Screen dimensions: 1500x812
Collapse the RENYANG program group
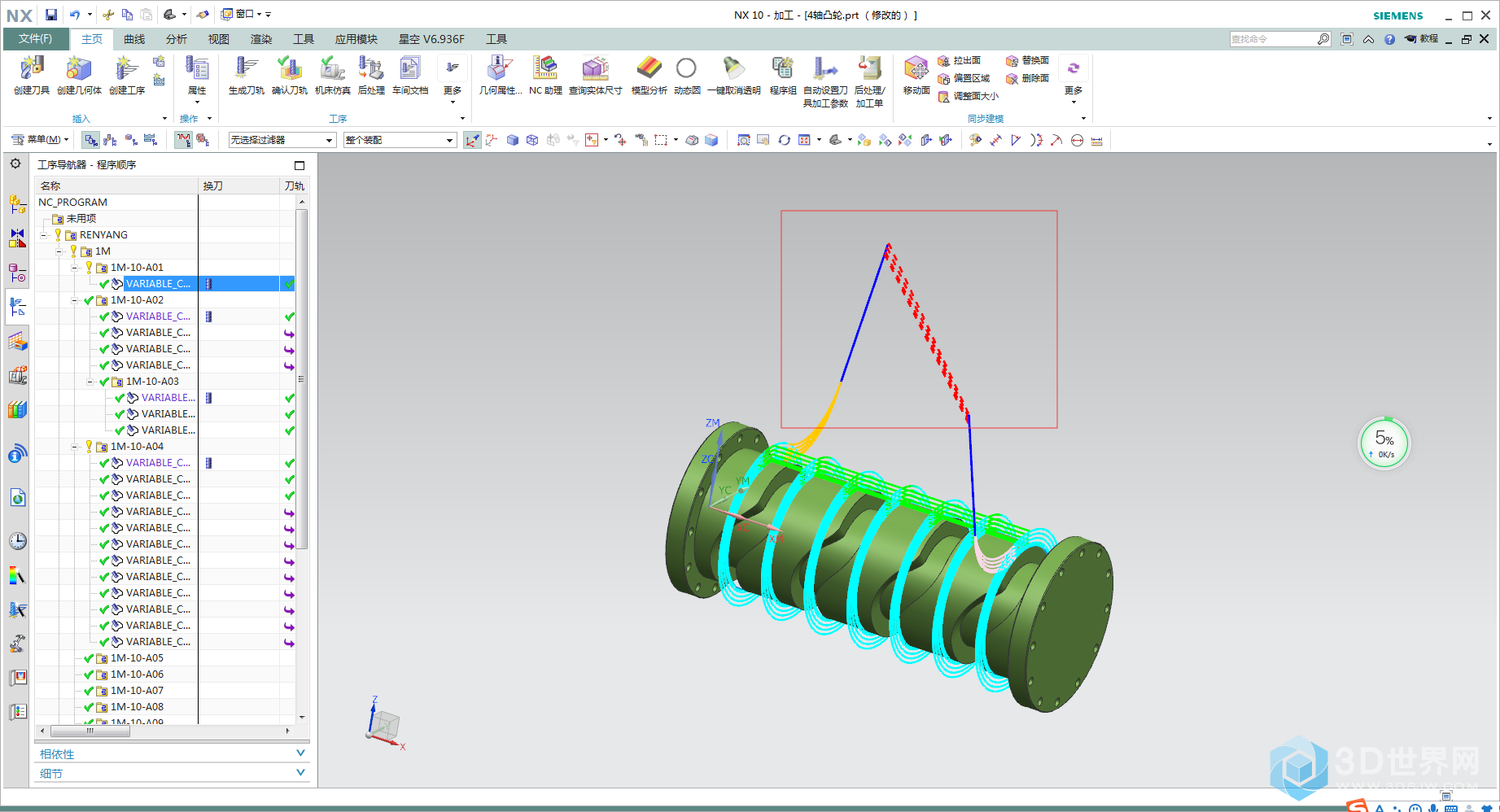[x=45, y=235]
